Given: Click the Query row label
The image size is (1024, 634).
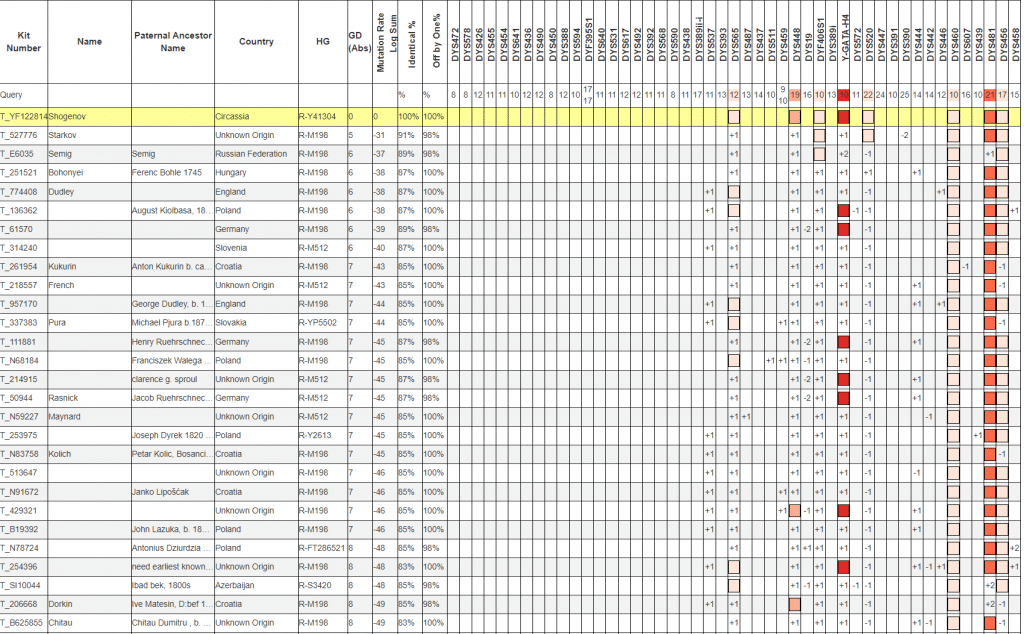Looking at the screenshot, I should (x=12, y=95).
